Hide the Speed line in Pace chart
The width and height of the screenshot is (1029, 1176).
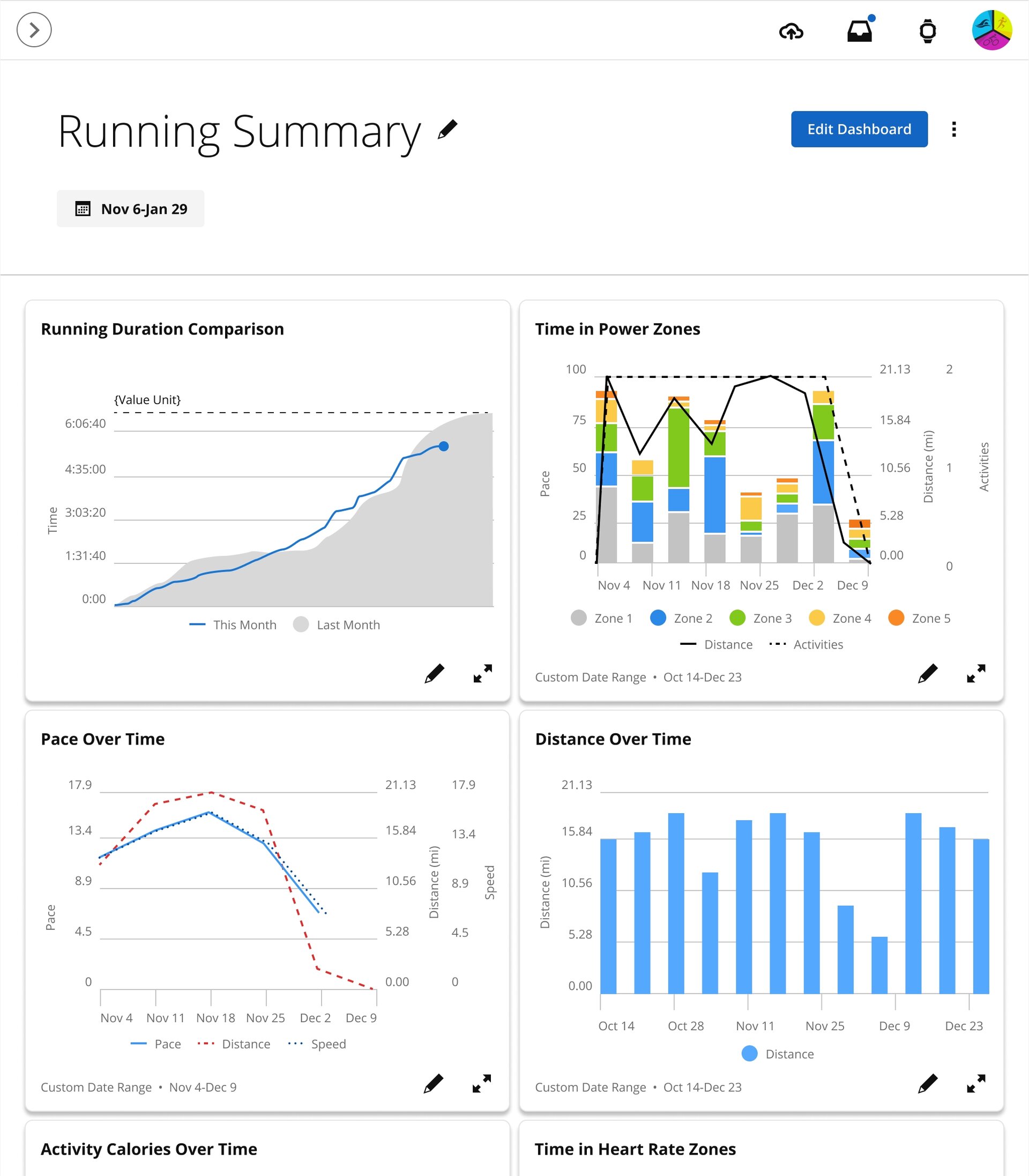[317, 1044]
